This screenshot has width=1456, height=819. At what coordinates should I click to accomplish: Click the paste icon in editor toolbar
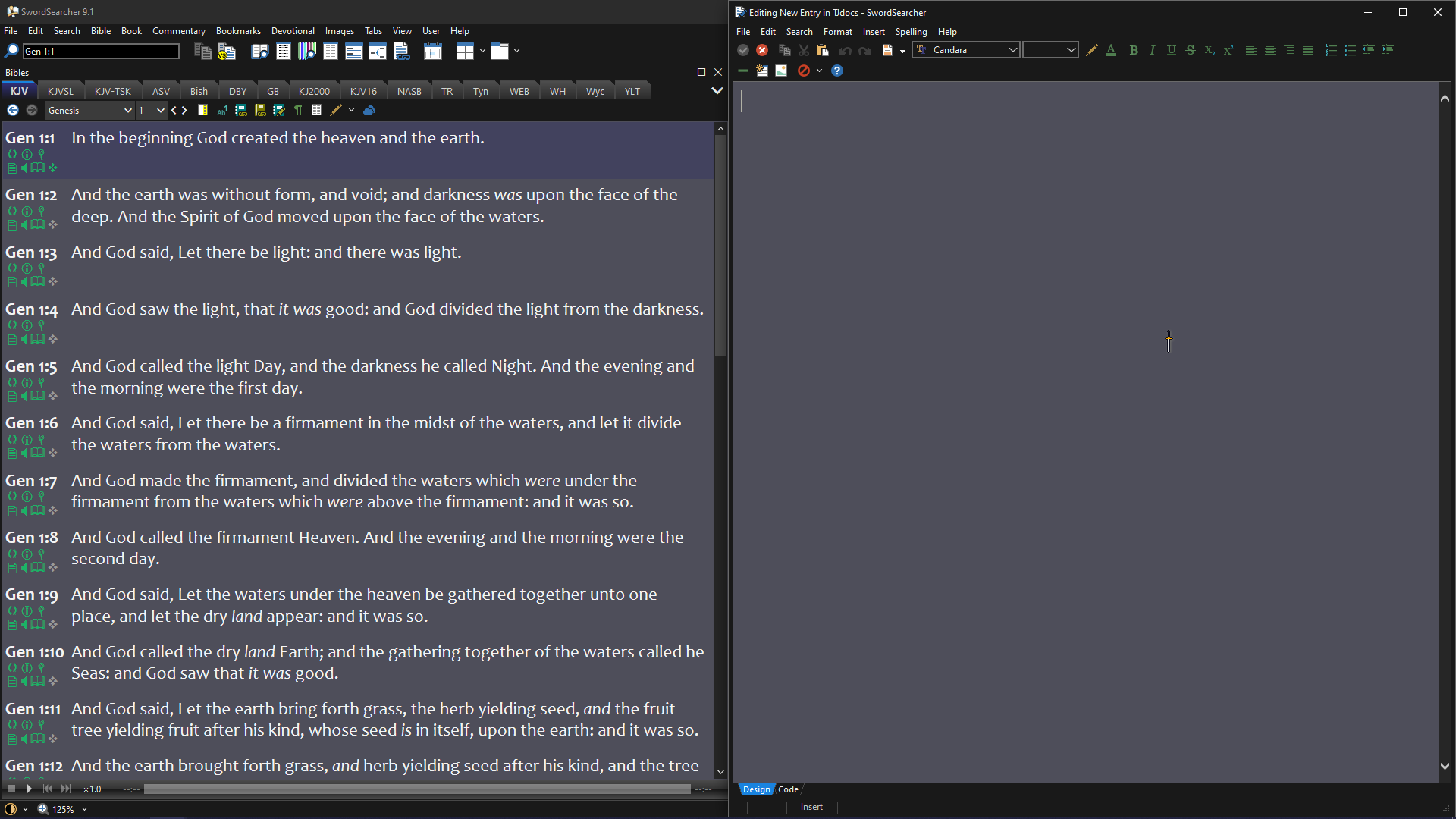(x=822, y=50)
